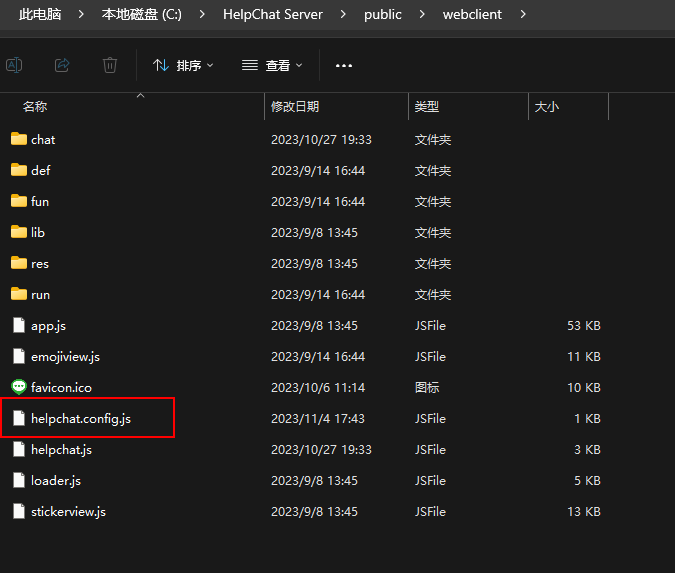
Task: Click date 2023/11/4 17:43
Action: [x=318, y=418]
